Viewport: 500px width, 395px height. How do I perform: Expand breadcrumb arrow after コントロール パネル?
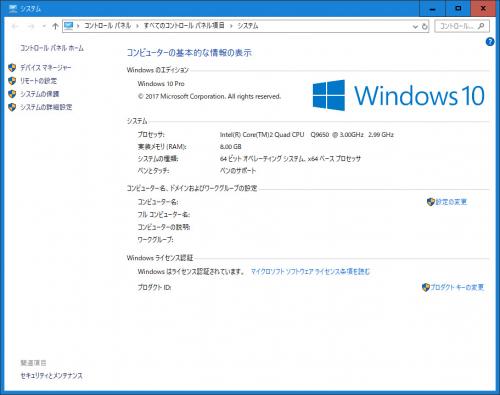point(137,26)
